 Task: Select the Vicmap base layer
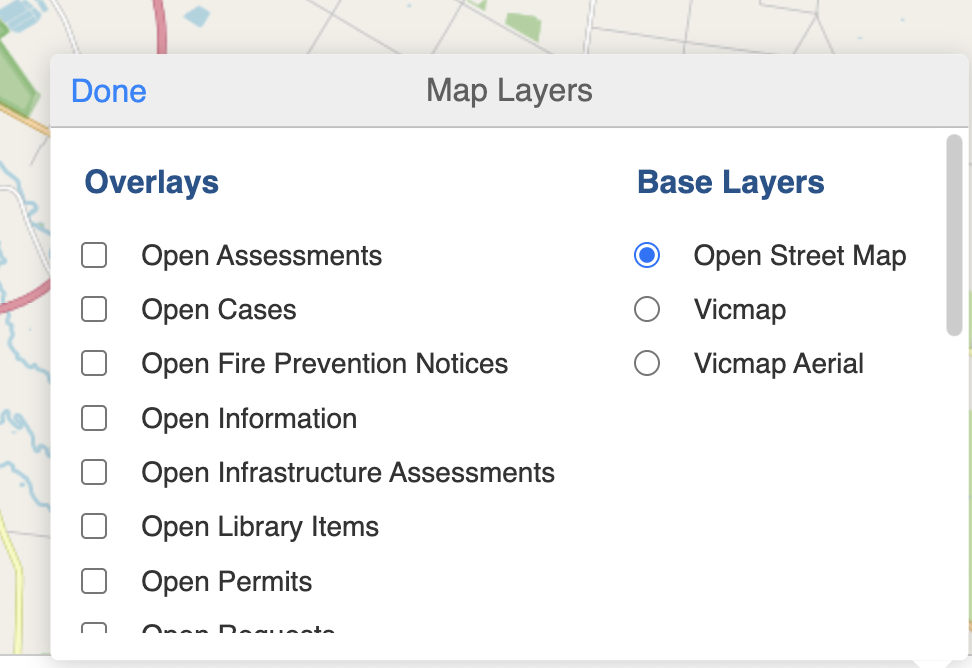coord(647,309)
